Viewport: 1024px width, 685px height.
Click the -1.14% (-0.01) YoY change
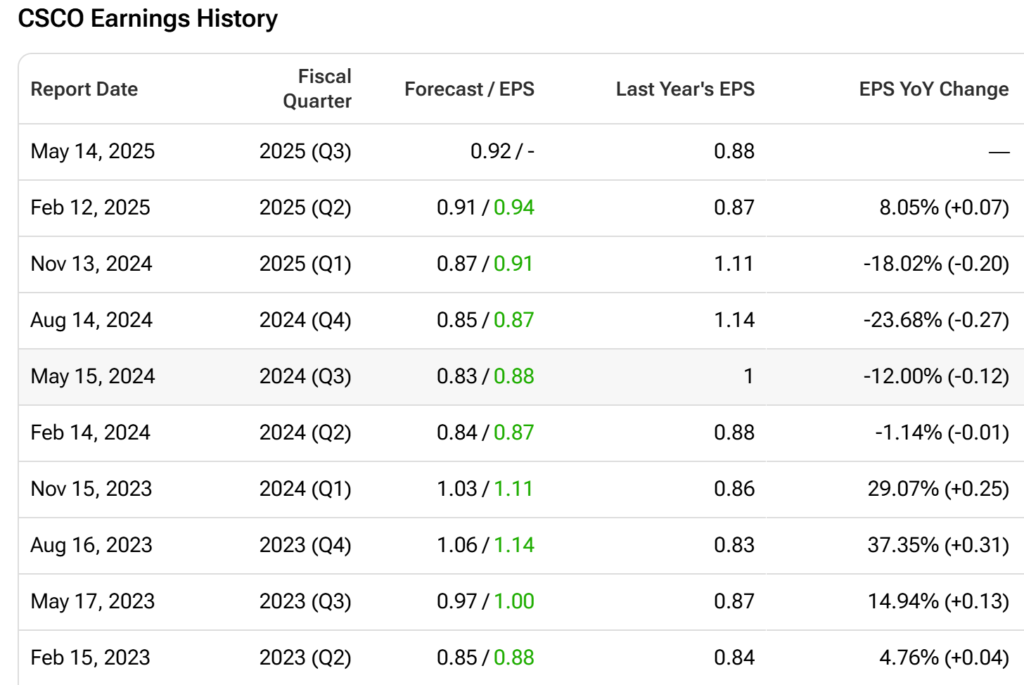942,432
